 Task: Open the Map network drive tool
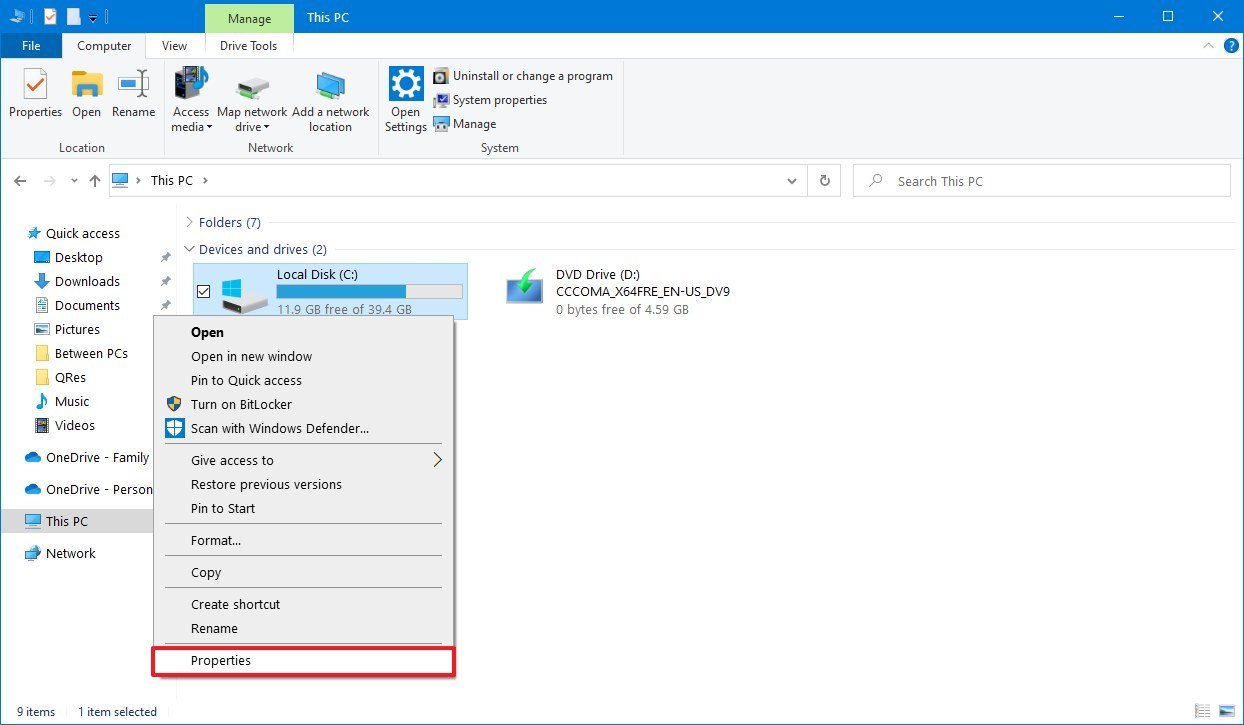point(252,95)
